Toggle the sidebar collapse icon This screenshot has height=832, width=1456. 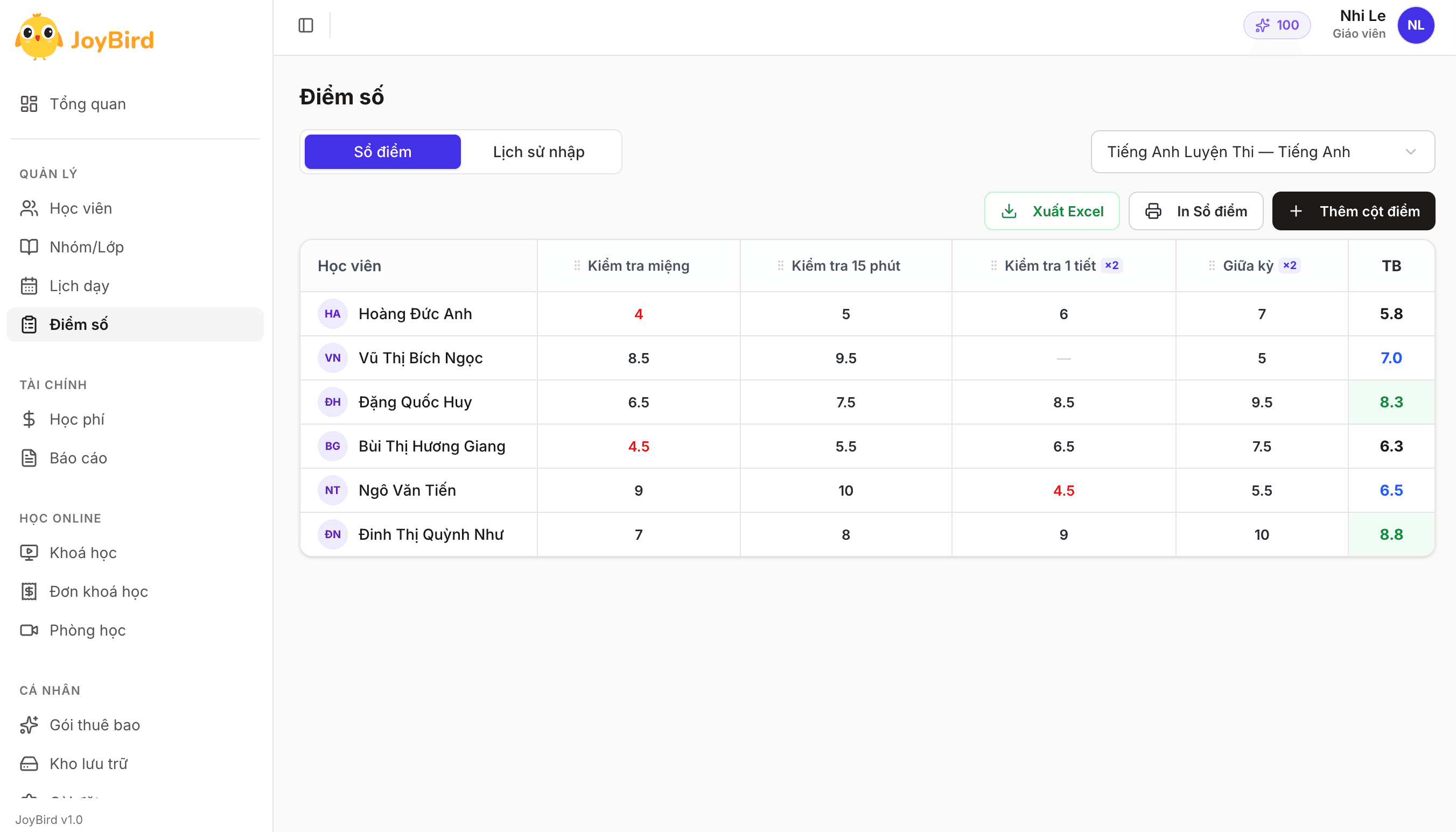tap(306, 25)
